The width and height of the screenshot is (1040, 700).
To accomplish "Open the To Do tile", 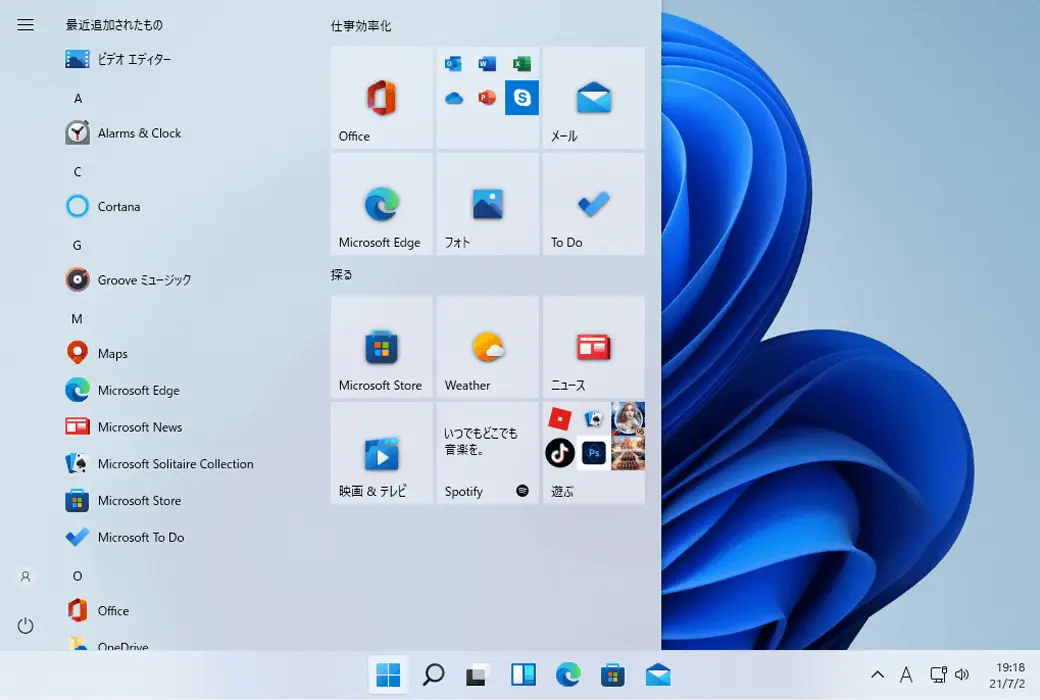I will [x=594, y=204].
